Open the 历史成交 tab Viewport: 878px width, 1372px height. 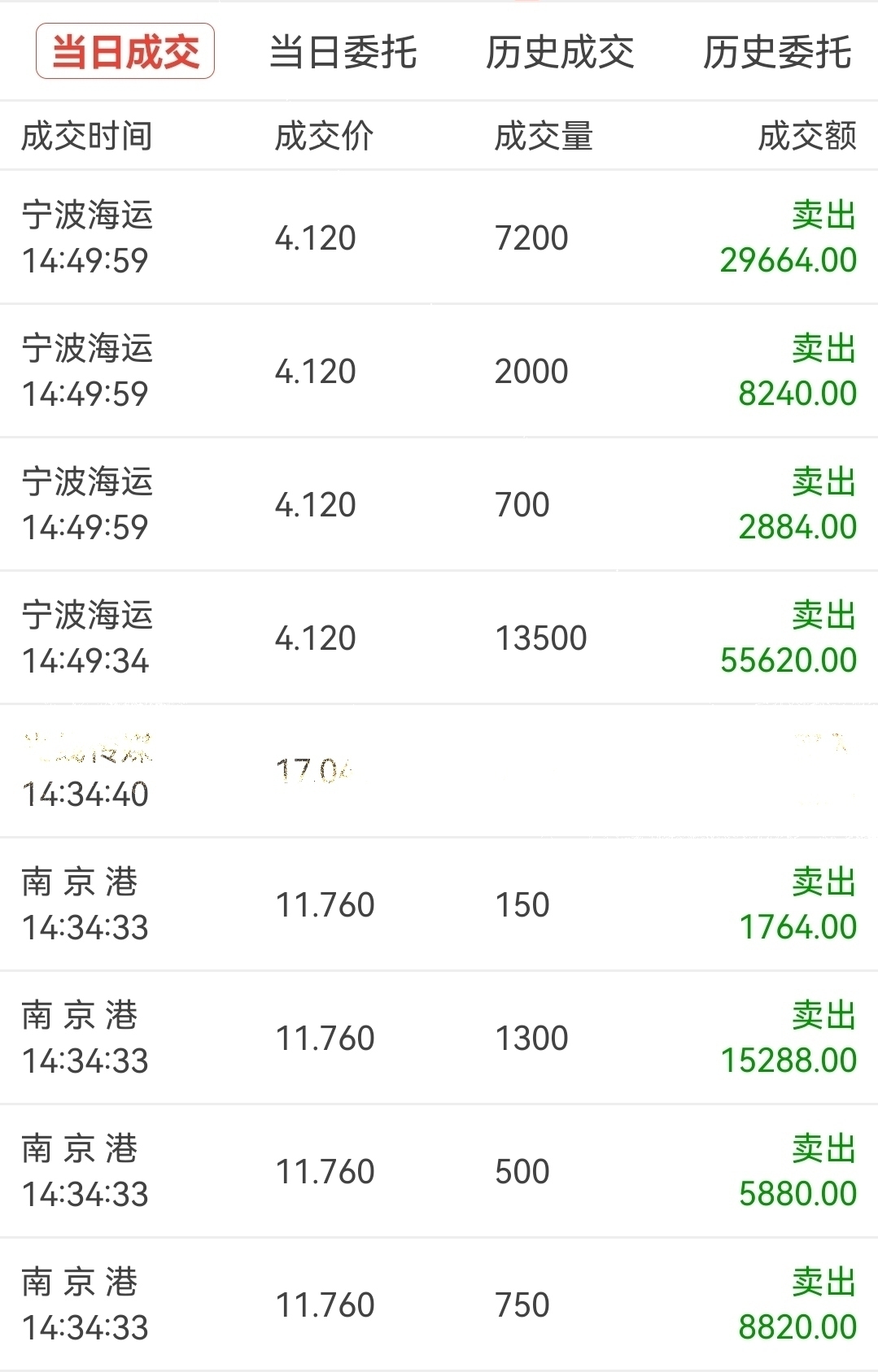click(x=560, y=53)
